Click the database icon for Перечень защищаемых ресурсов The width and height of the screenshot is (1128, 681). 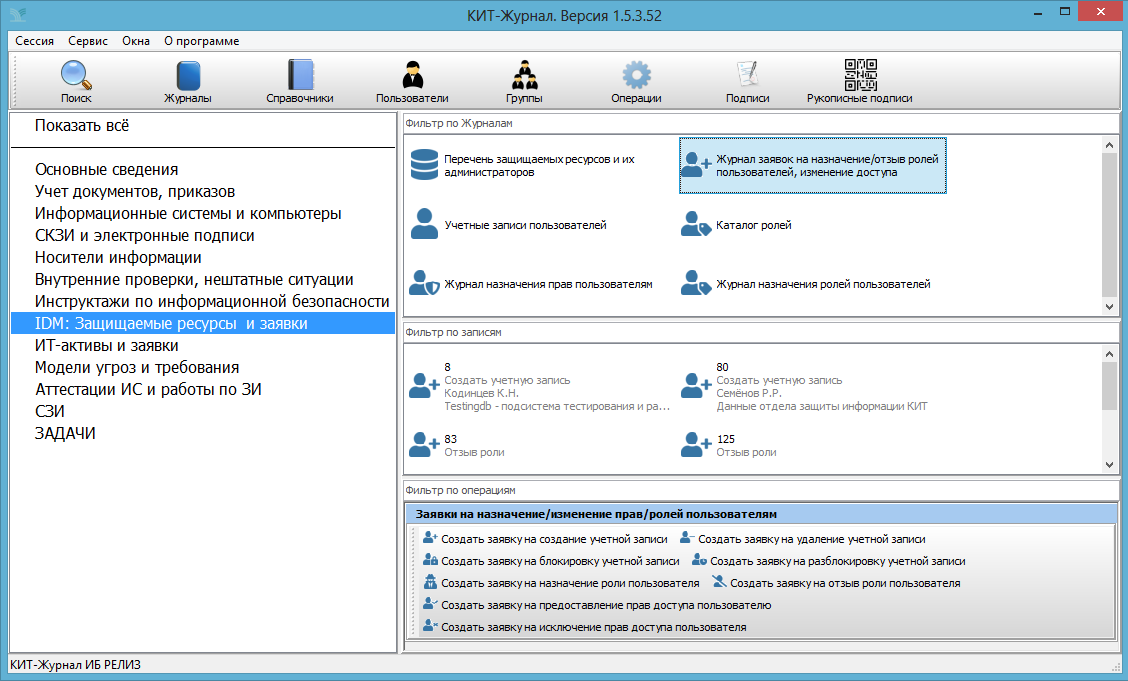[424, 165]
